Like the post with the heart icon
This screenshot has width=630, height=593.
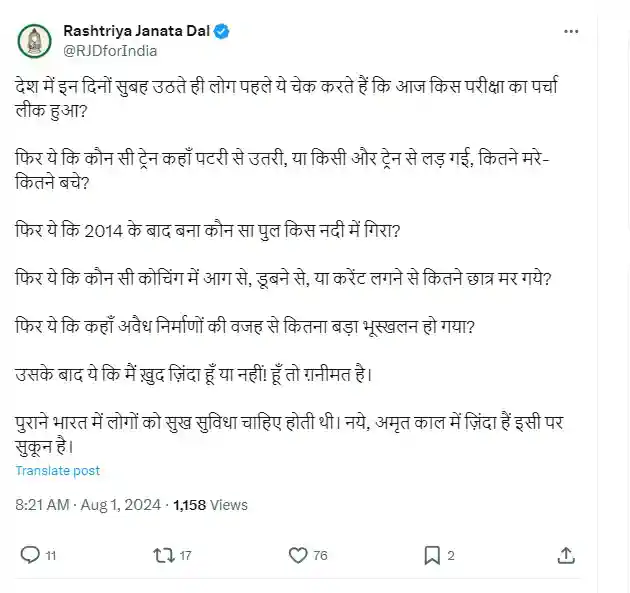coord(296,554)
